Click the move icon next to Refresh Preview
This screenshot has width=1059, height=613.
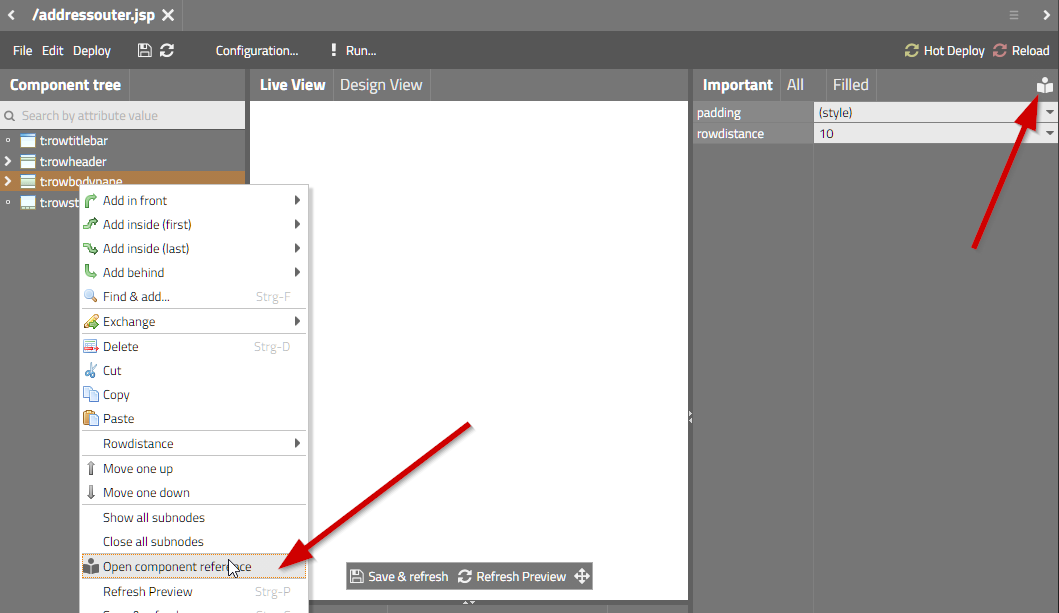click(x=581, y=577)
